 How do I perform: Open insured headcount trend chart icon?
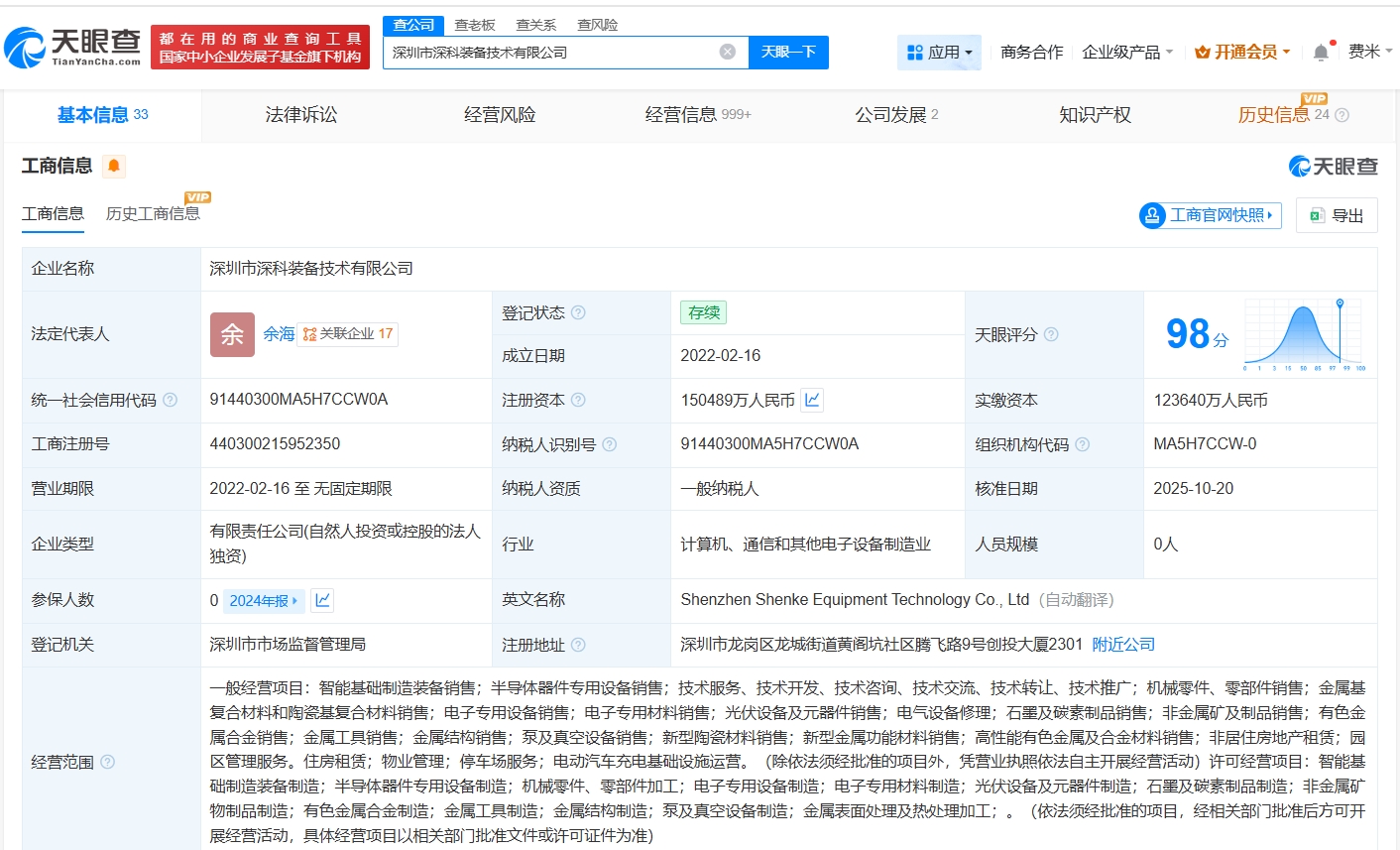click(x=322, y=600)
